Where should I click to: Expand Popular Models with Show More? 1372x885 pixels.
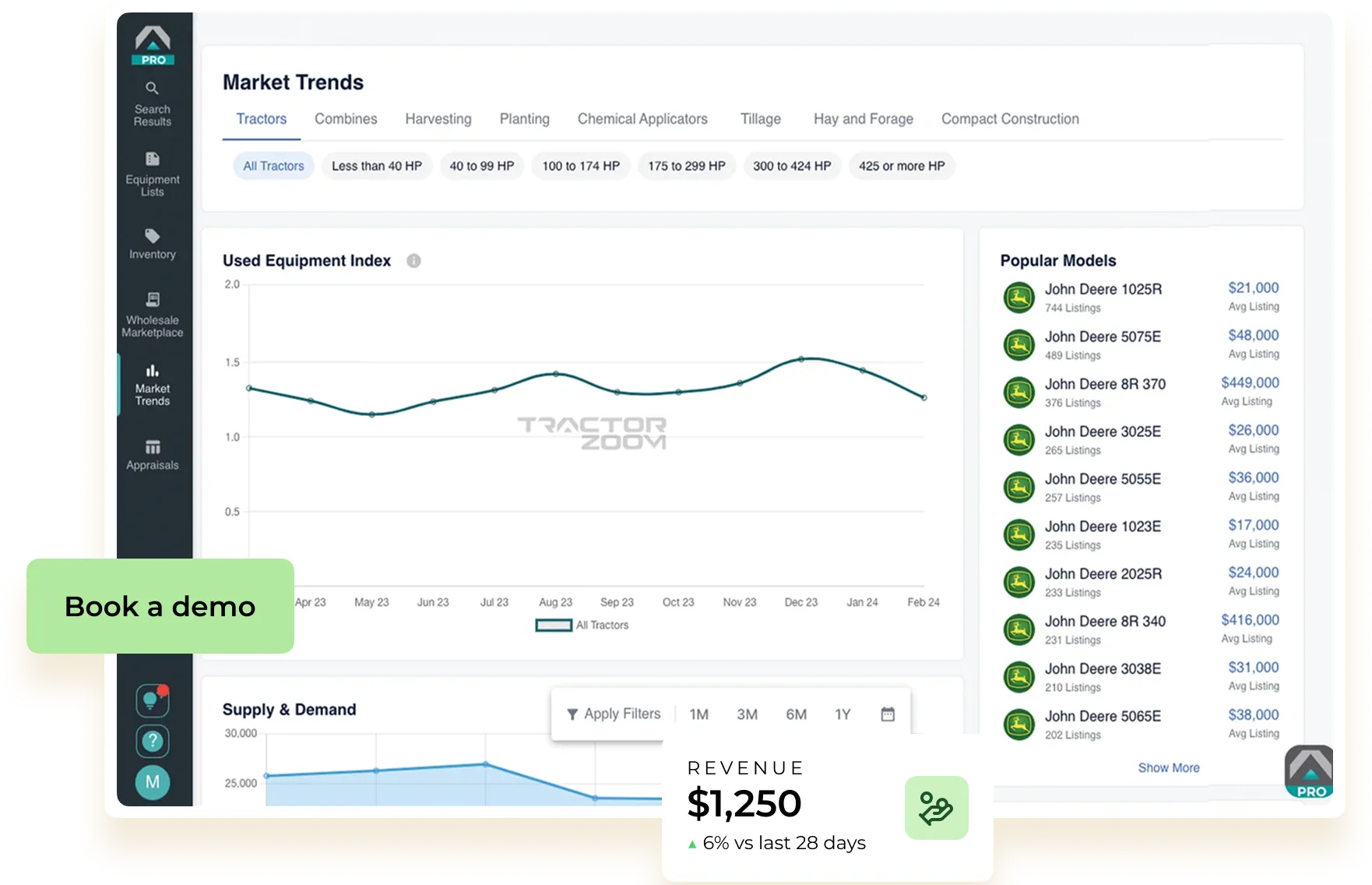pos(1169,767)
